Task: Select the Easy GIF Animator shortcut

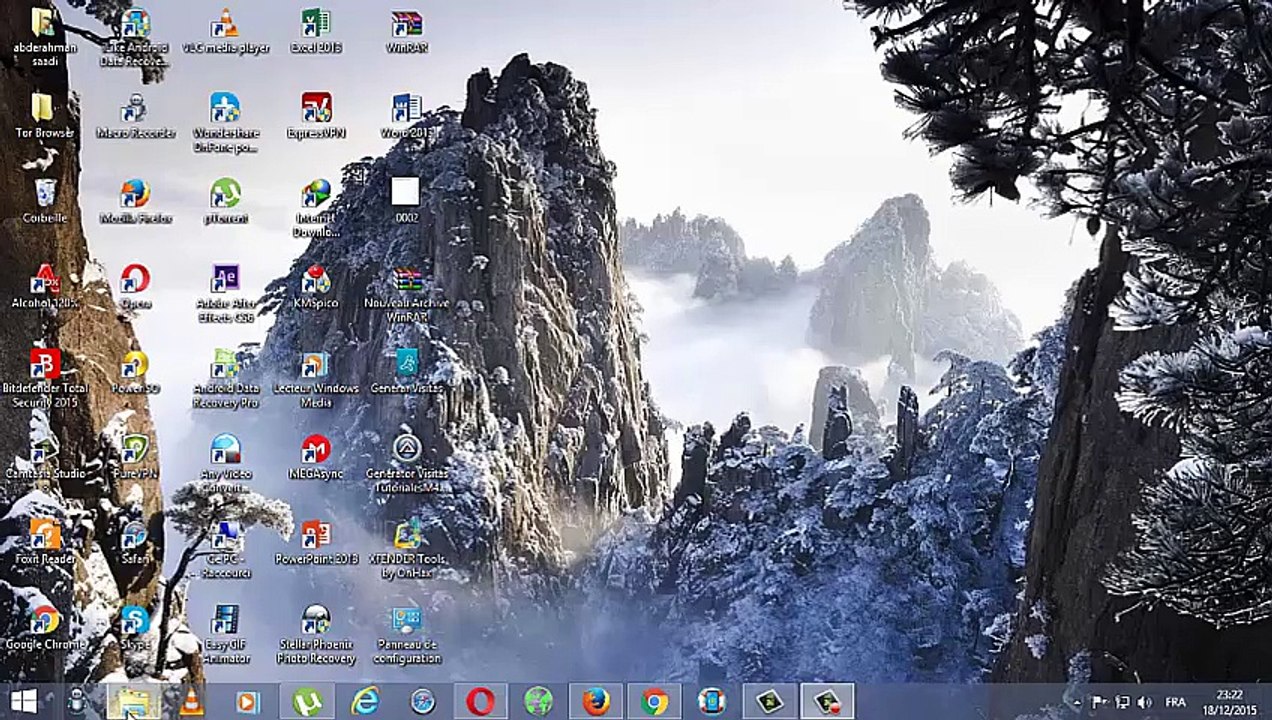Action: [225, 634]
